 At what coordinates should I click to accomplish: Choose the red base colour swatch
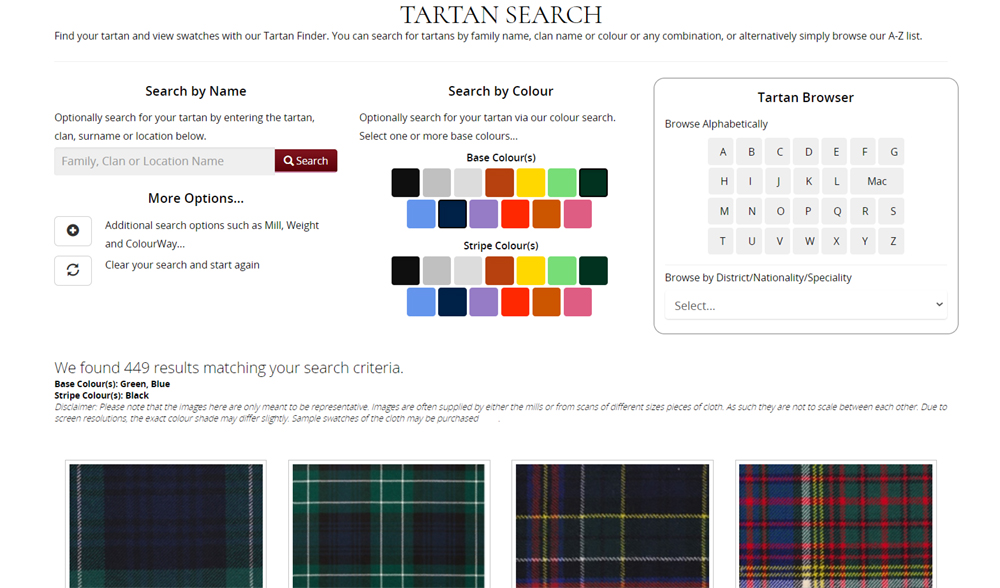[515, 214]
